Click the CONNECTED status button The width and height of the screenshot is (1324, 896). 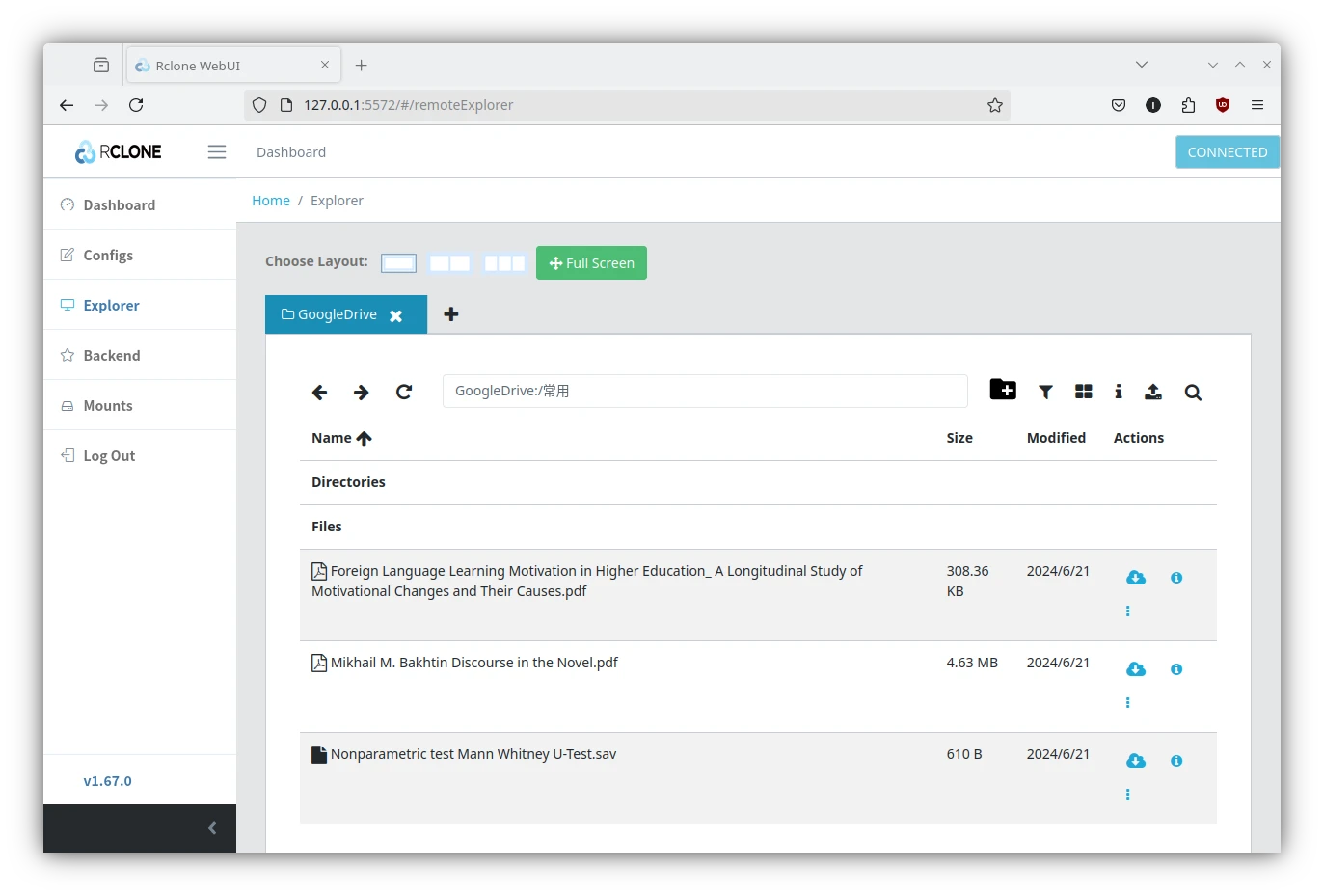pyautogui.click(x=1228, y=152)
